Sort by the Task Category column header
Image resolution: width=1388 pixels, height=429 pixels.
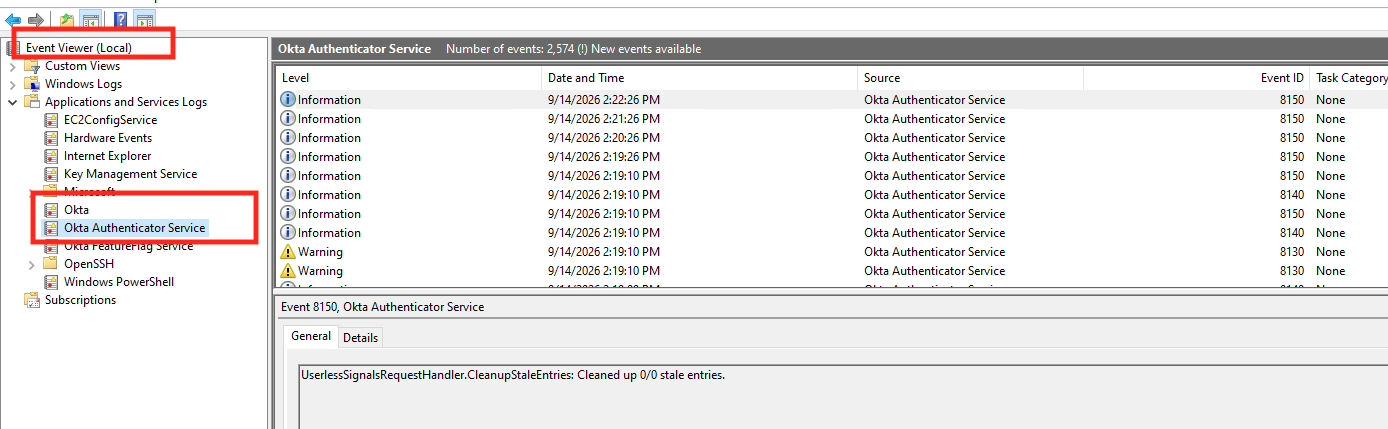pos(1349,78)
